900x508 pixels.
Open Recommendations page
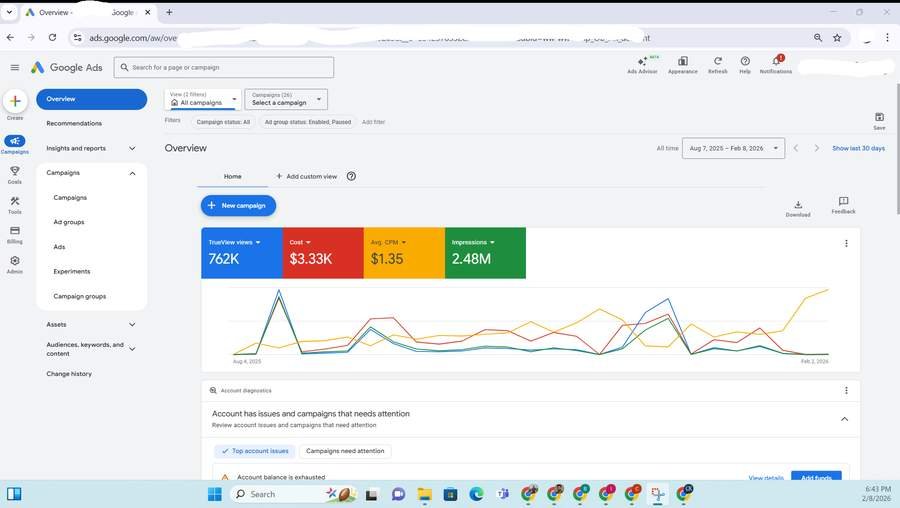[74, 123]
